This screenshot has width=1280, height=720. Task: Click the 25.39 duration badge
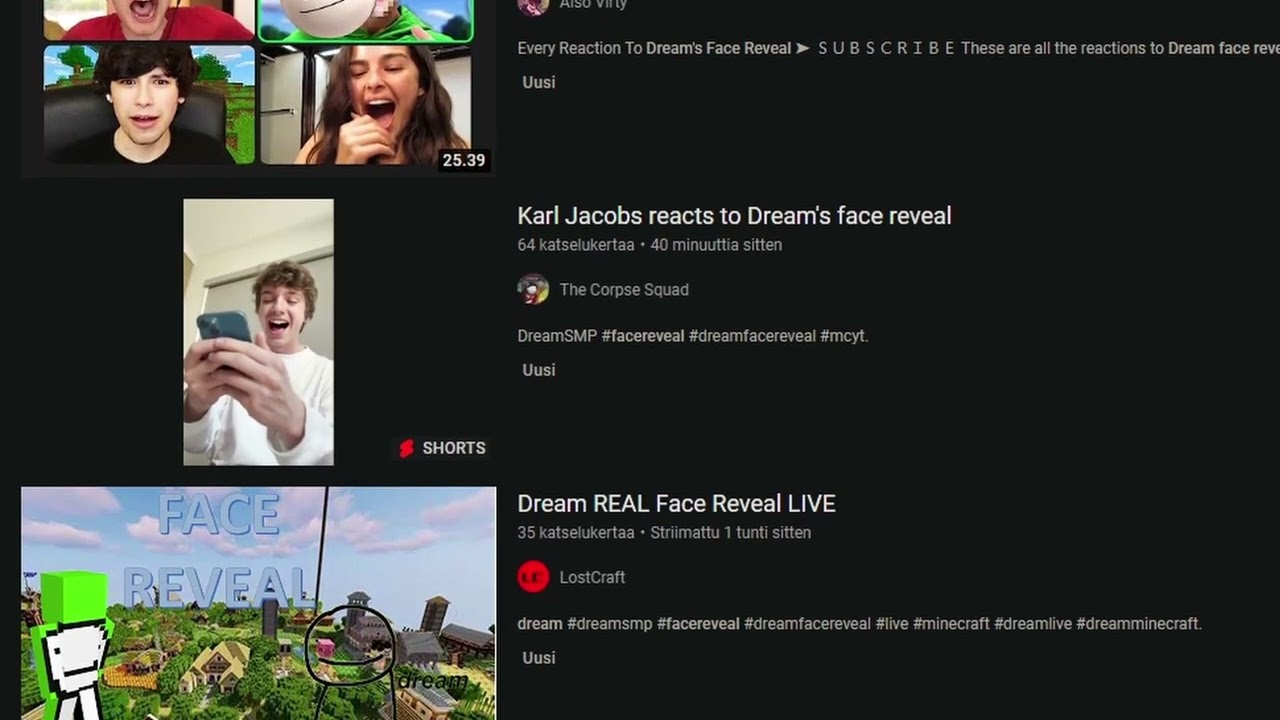click(x=464, y=160)
